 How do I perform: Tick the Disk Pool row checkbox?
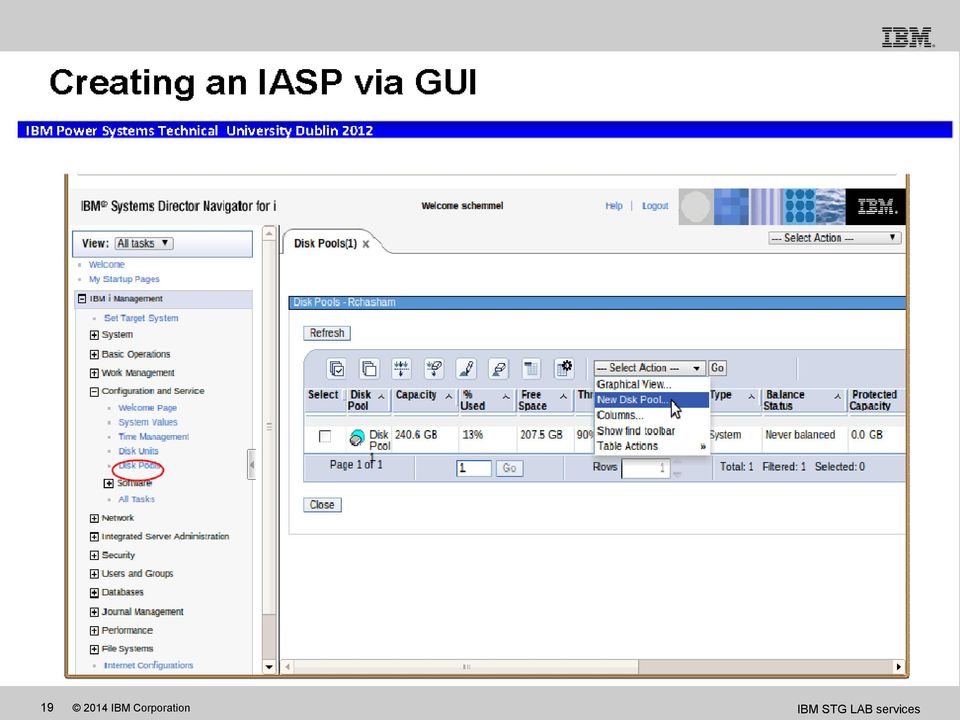[325, 436]
